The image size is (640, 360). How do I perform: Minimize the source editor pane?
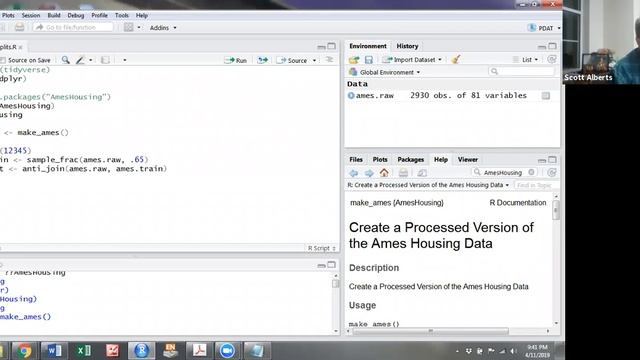[321, 47]
